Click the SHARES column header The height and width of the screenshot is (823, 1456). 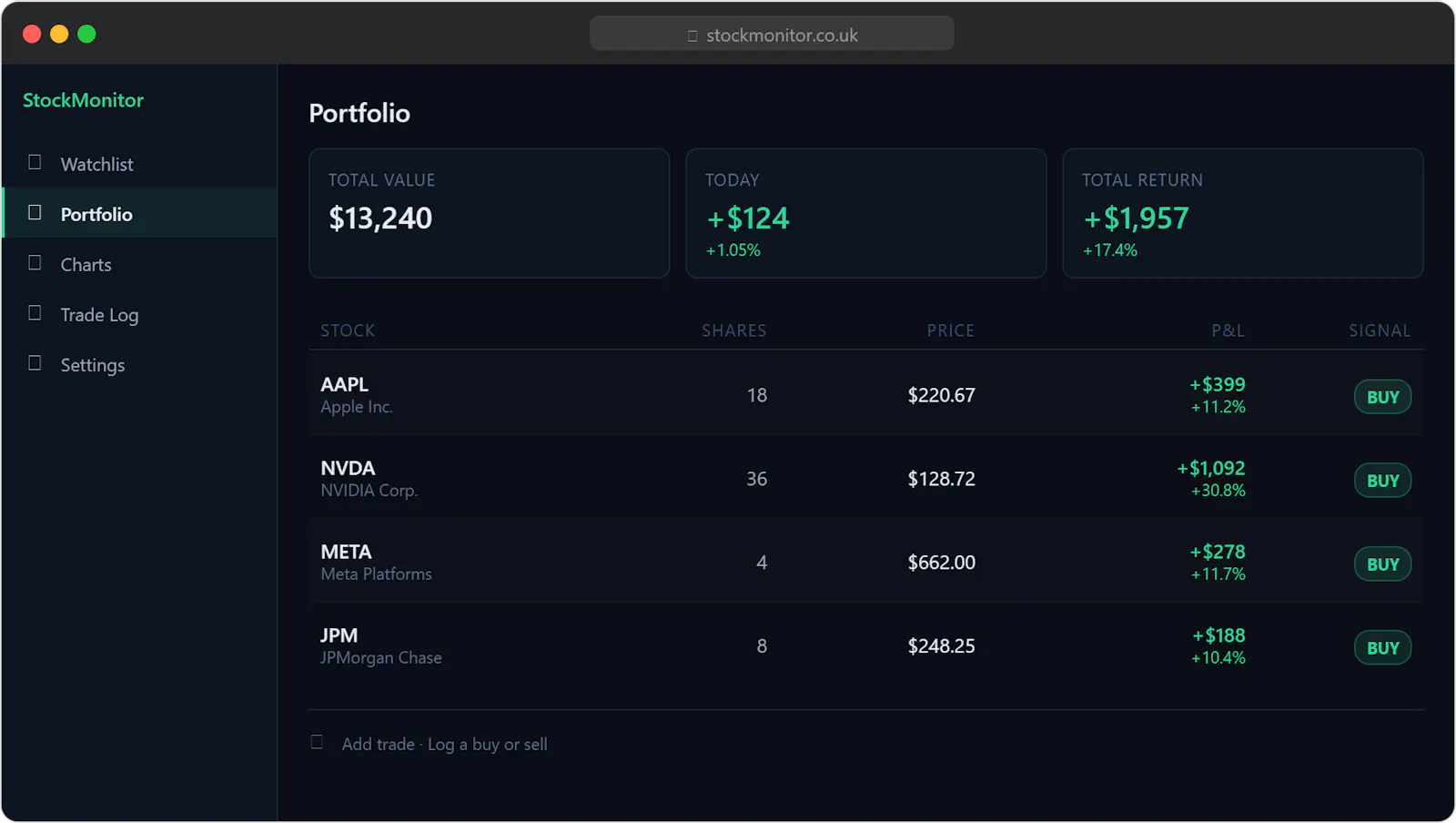pyautogui.click(x=733, y=330)
